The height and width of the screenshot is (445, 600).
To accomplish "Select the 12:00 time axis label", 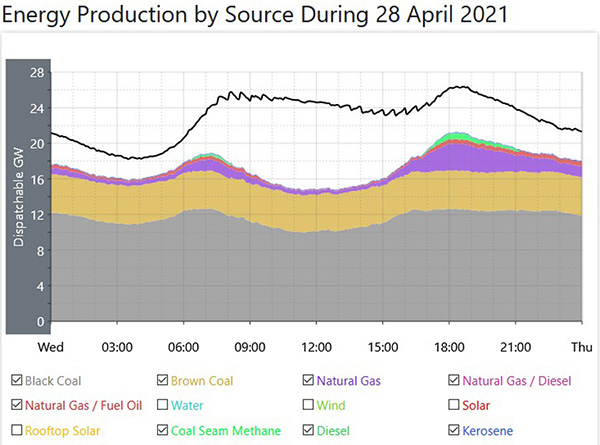I will pyautogui.click(x=316, y=347).
